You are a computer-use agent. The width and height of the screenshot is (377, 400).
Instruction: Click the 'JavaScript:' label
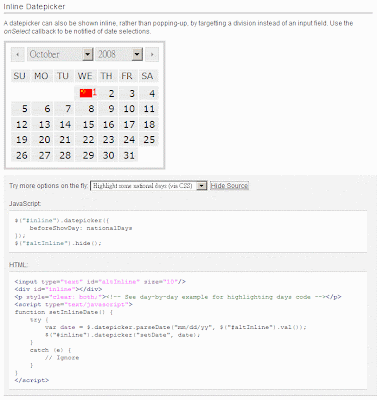point(25,203)
